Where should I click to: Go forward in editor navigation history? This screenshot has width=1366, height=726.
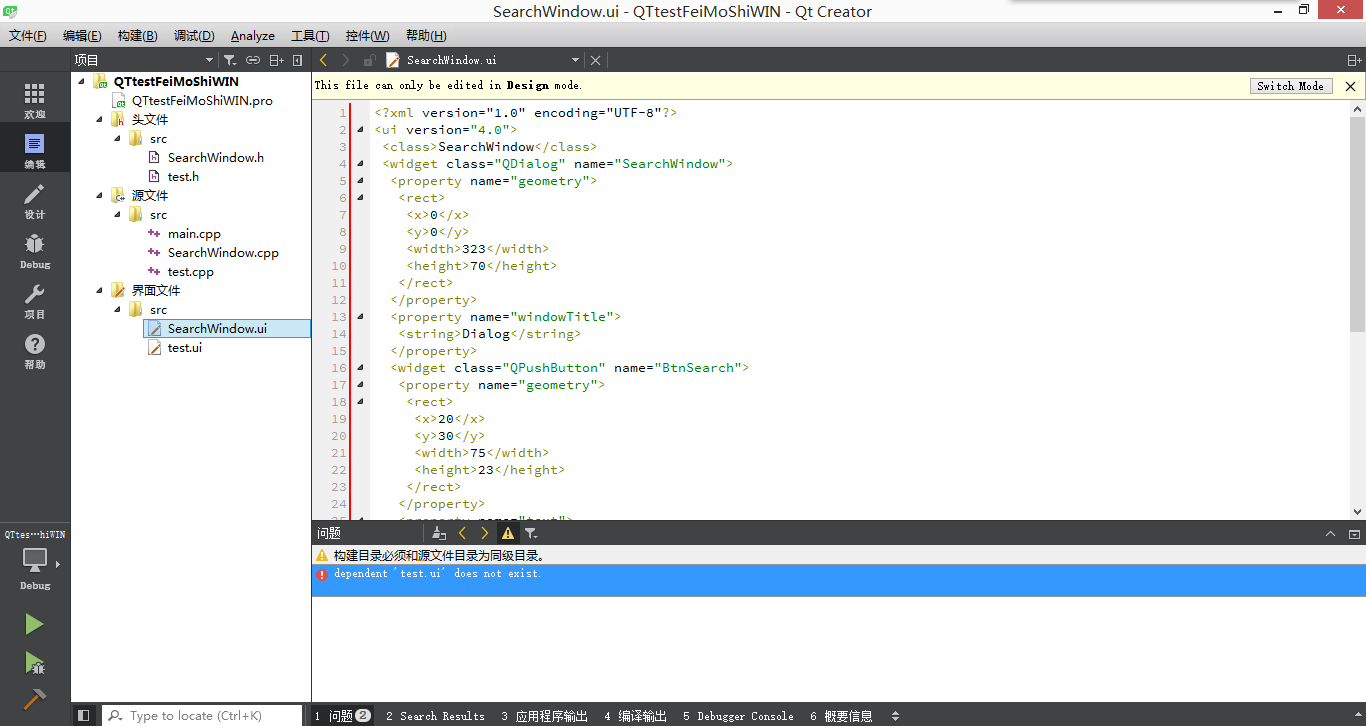pyautogui.click(x=346, y=60)
